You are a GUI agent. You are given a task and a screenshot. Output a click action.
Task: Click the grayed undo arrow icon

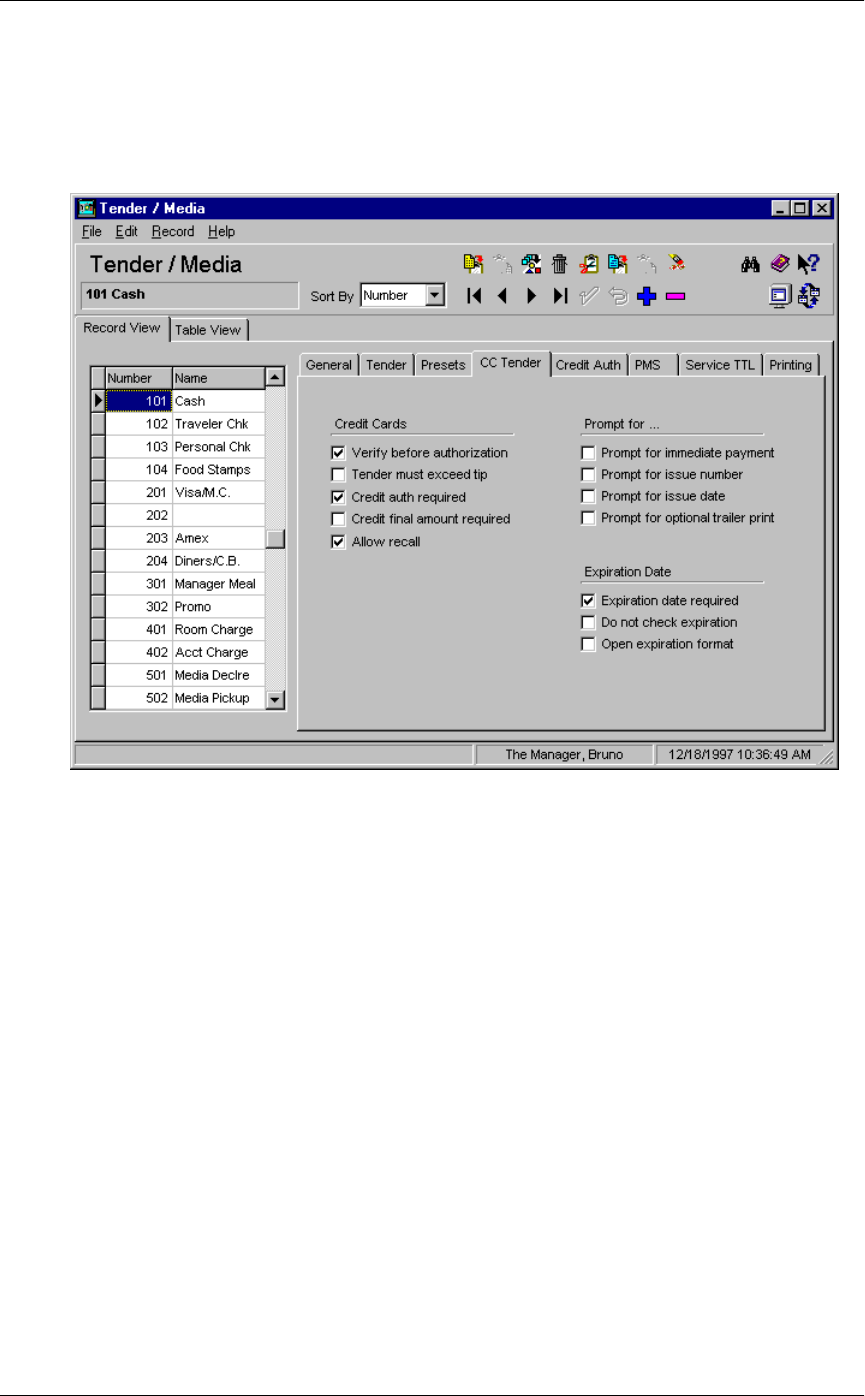point(618,296)
